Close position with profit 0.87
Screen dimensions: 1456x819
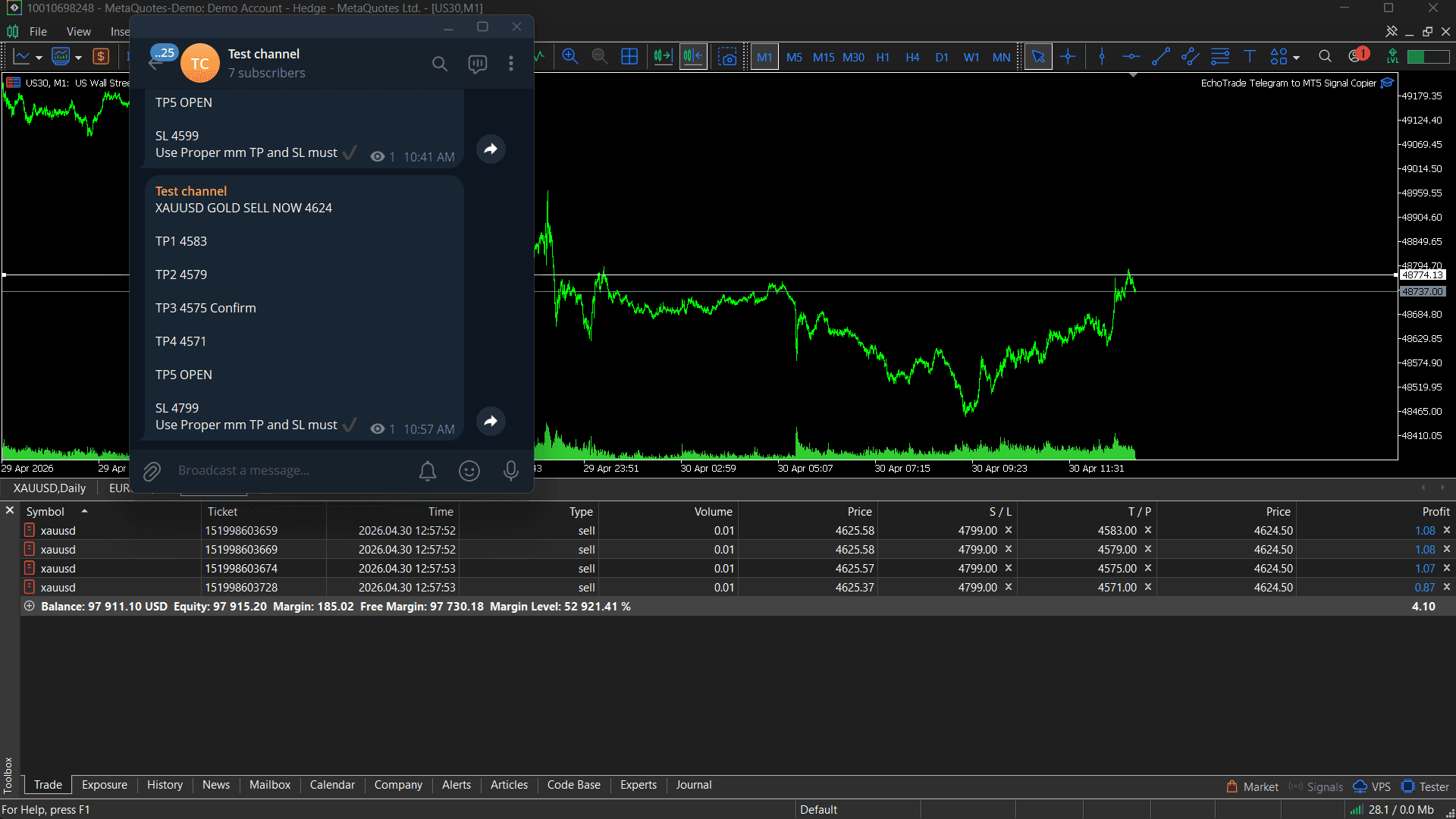tap(1447, 588)
